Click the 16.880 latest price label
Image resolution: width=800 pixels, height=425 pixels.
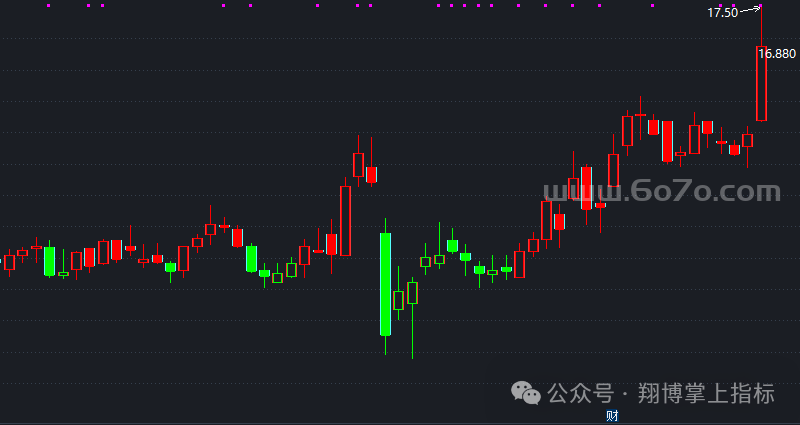click(x=777, y=53)
